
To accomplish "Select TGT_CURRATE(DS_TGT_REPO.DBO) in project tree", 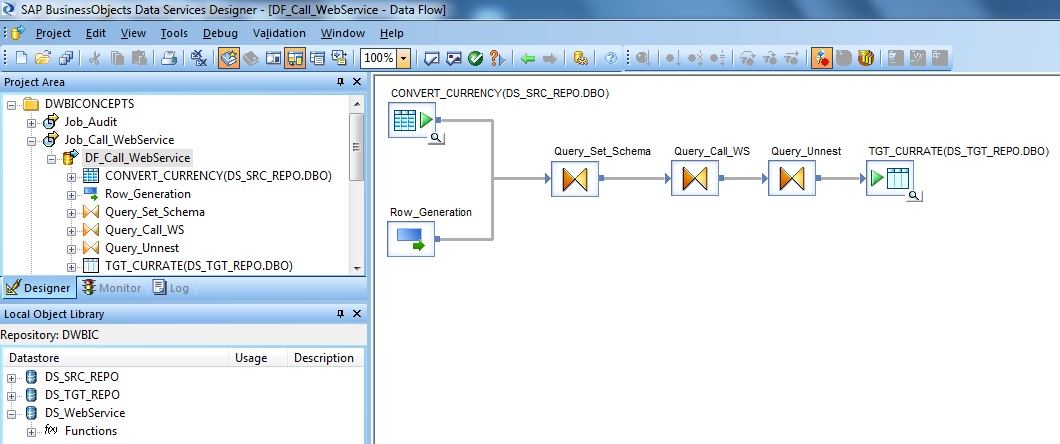I will 199,266.
